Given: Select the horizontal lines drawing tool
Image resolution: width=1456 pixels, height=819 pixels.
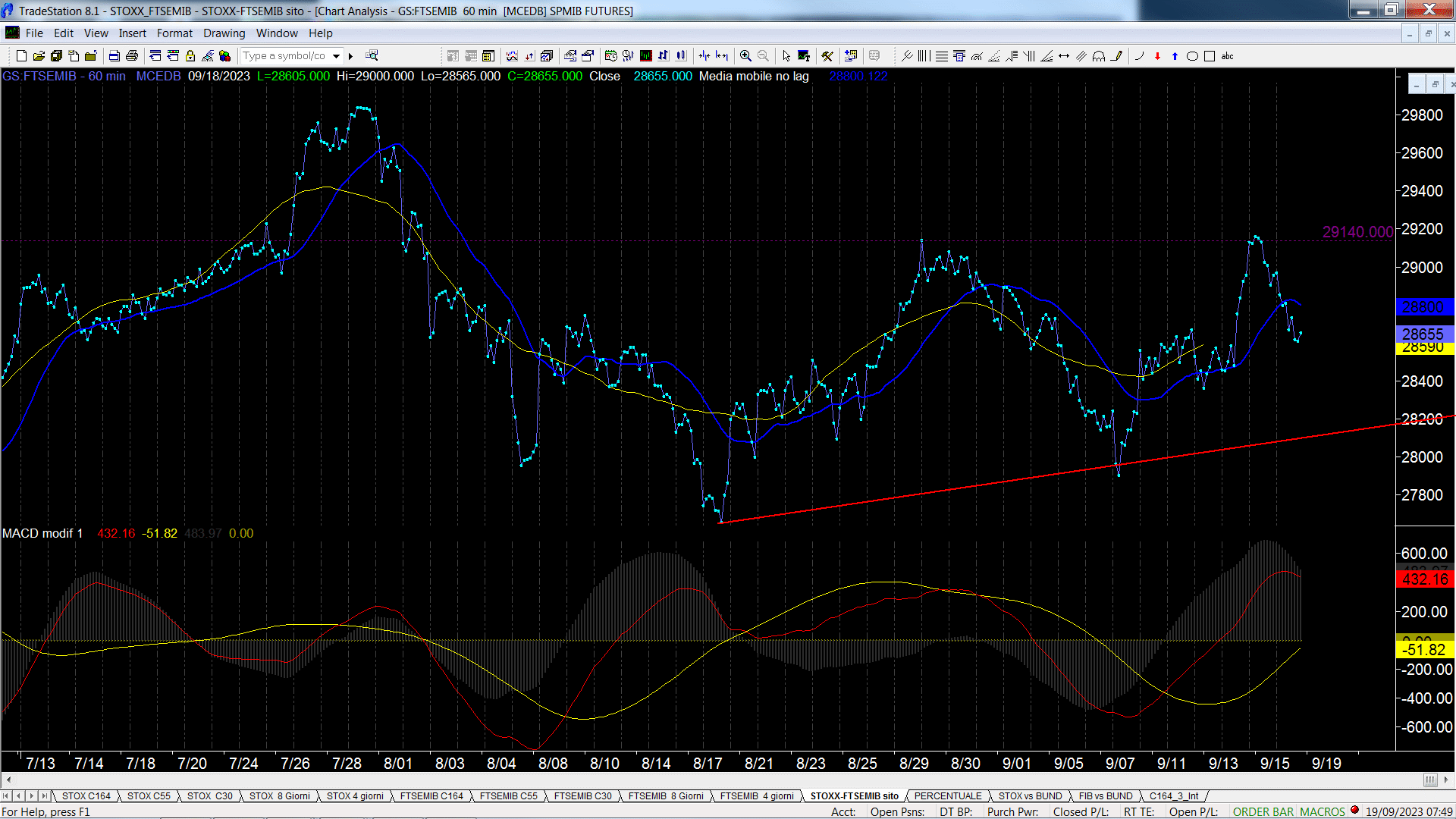Looking at the screenshot, I should point(942,56).
